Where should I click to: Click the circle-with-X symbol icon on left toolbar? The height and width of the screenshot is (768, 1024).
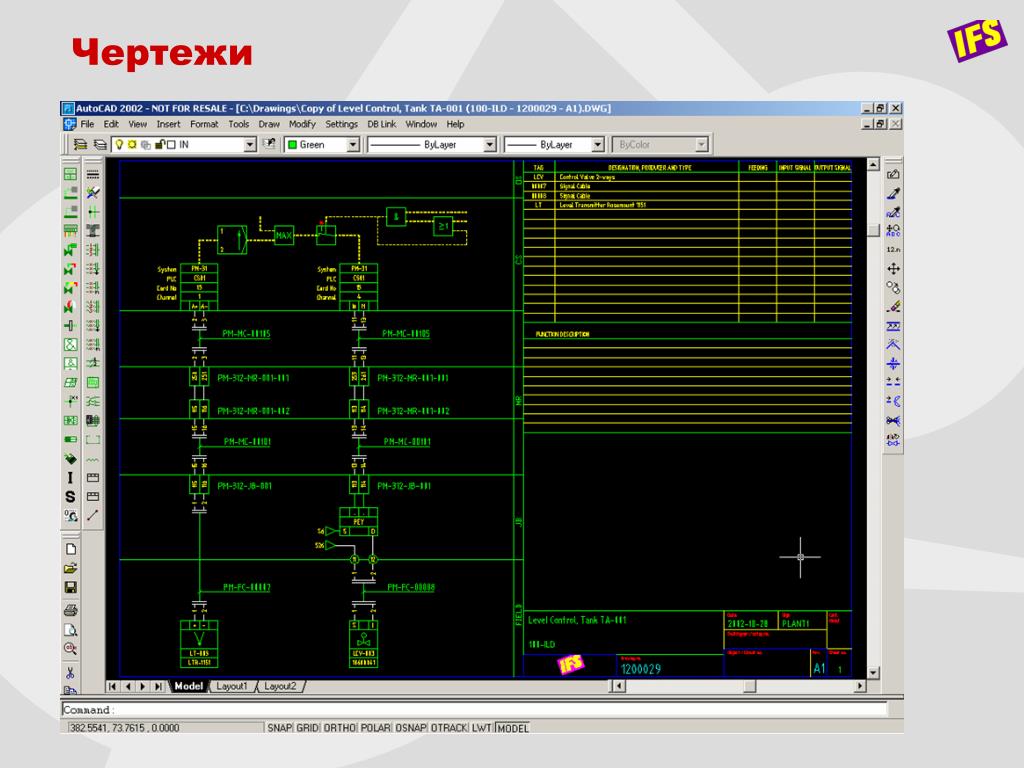pos(71,345)
